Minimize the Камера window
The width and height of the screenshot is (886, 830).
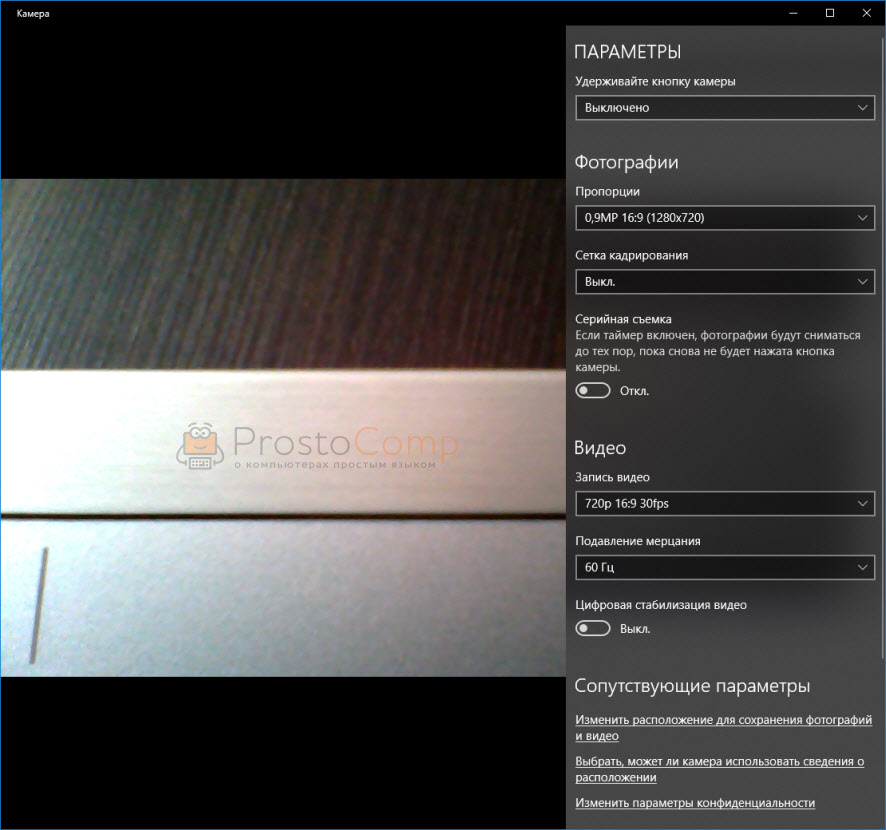pyautogui.click(x=792, y=13)
